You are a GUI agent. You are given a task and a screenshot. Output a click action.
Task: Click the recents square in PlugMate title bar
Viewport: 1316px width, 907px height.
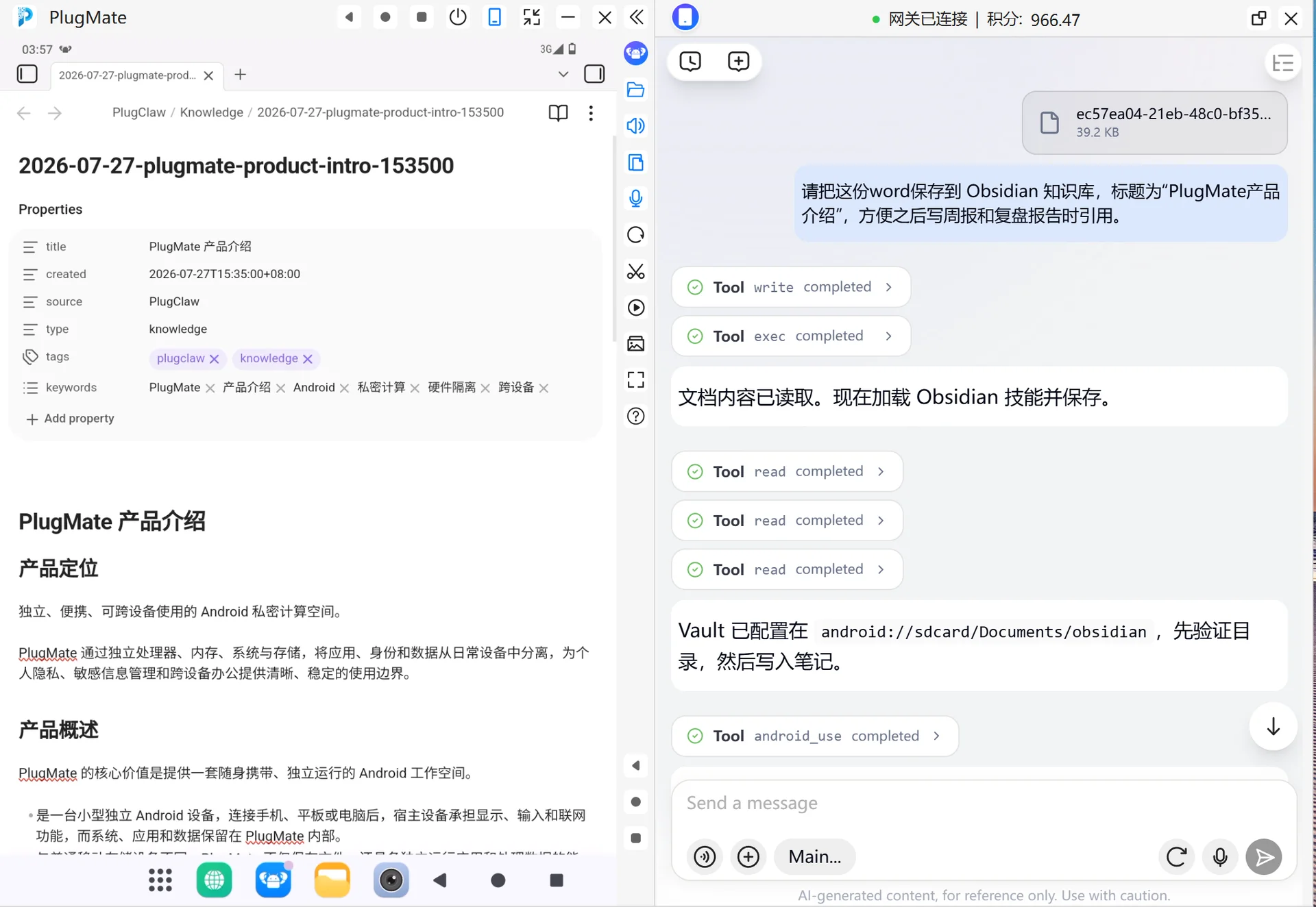(422, 17)
